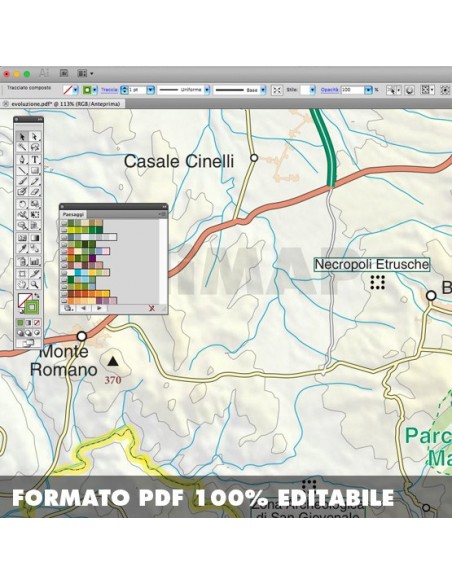Select the Hand tool

22,285
